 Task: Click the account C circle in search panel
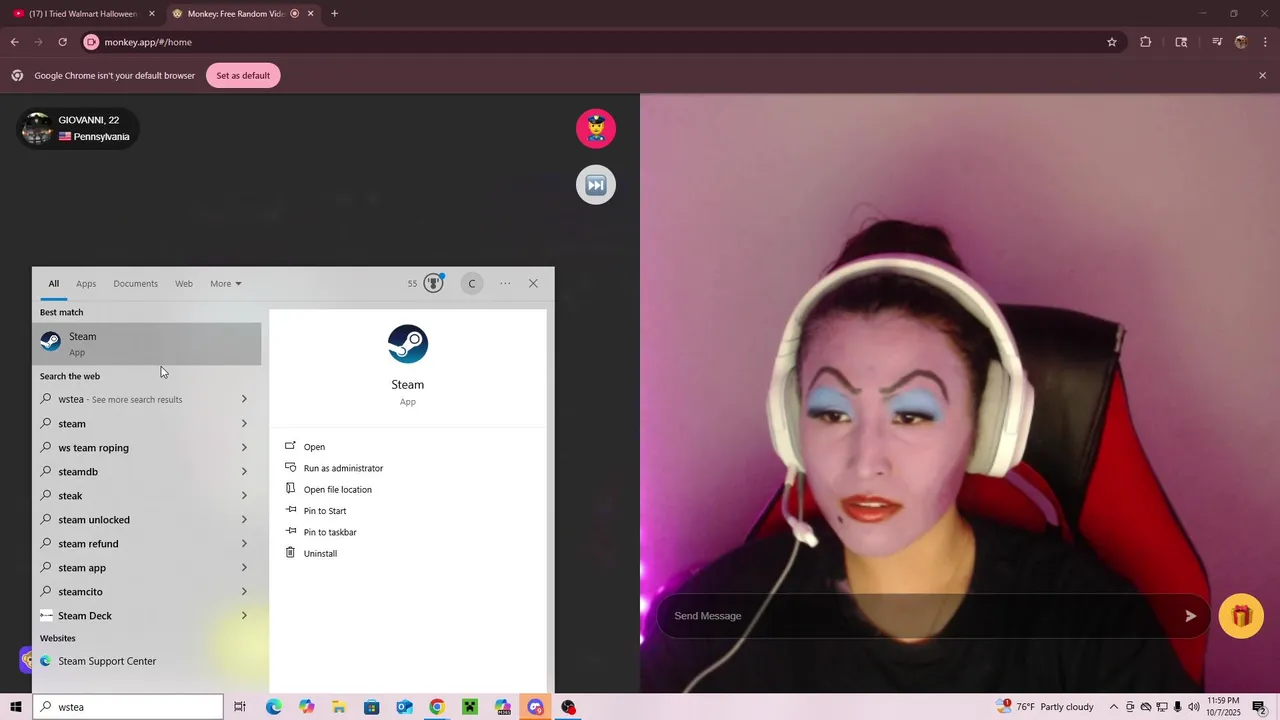[472, 284]
